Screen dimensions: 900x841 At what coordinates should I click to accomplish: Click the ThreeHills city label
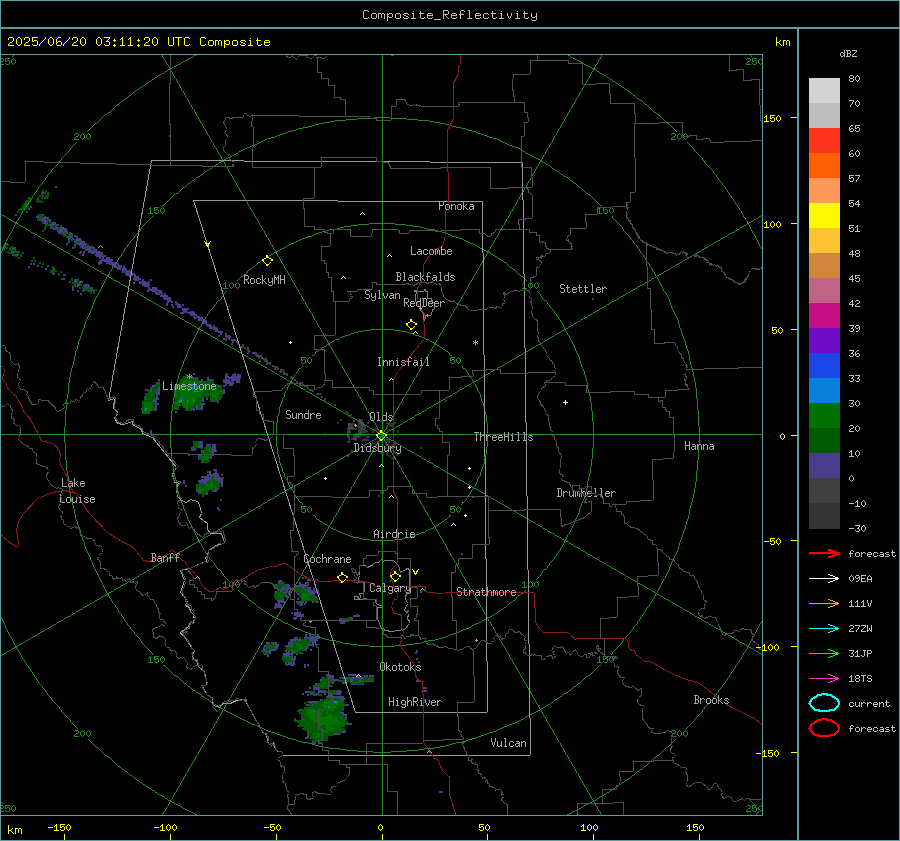[x=503, y=437]
